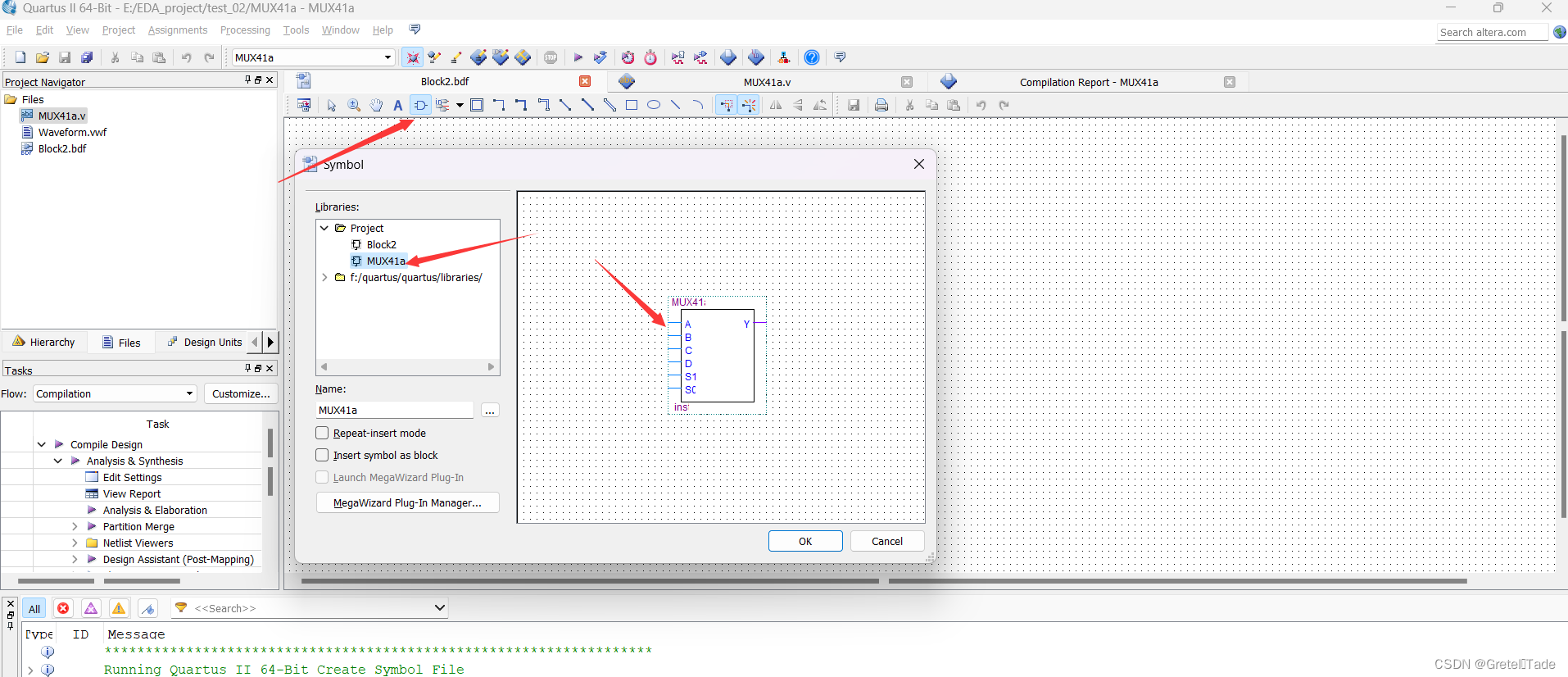Click the Search altera.com field
Screen dimensions: 1568x677
[x=1492, y=32]
